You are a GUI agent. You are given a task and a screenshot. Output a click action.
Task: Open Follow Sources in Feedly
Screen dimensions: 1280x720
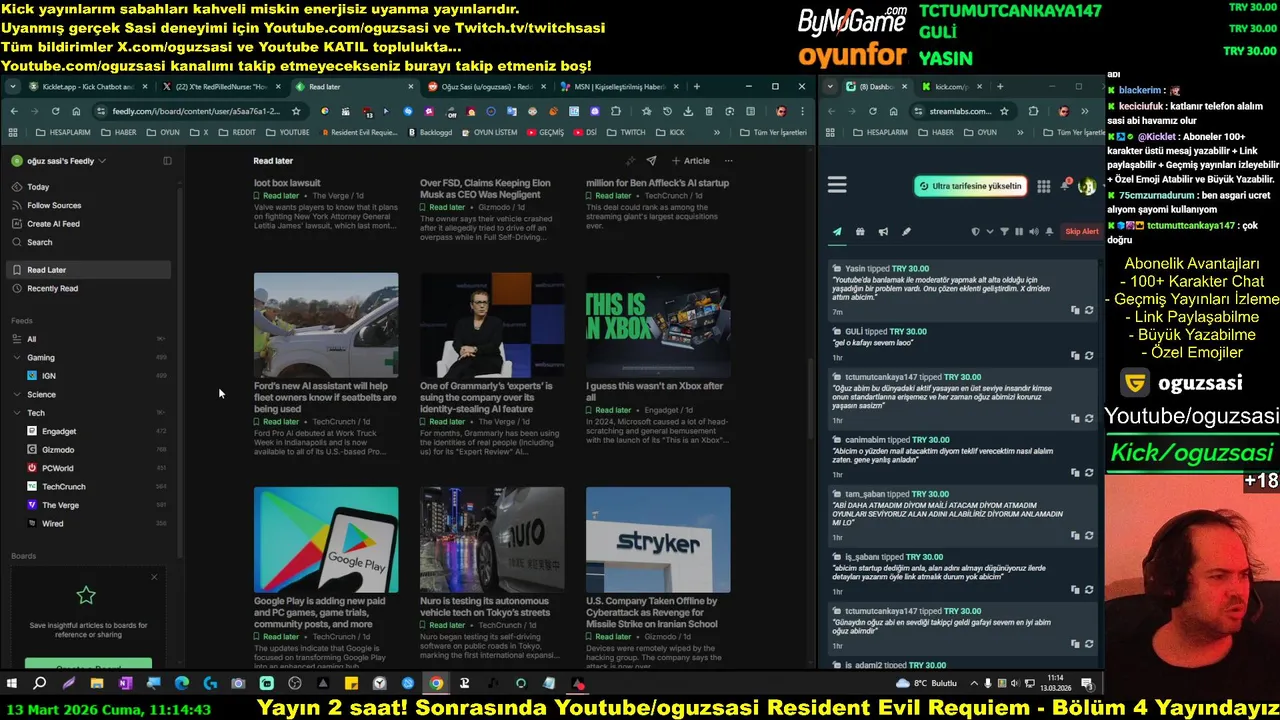pos(90,205)
